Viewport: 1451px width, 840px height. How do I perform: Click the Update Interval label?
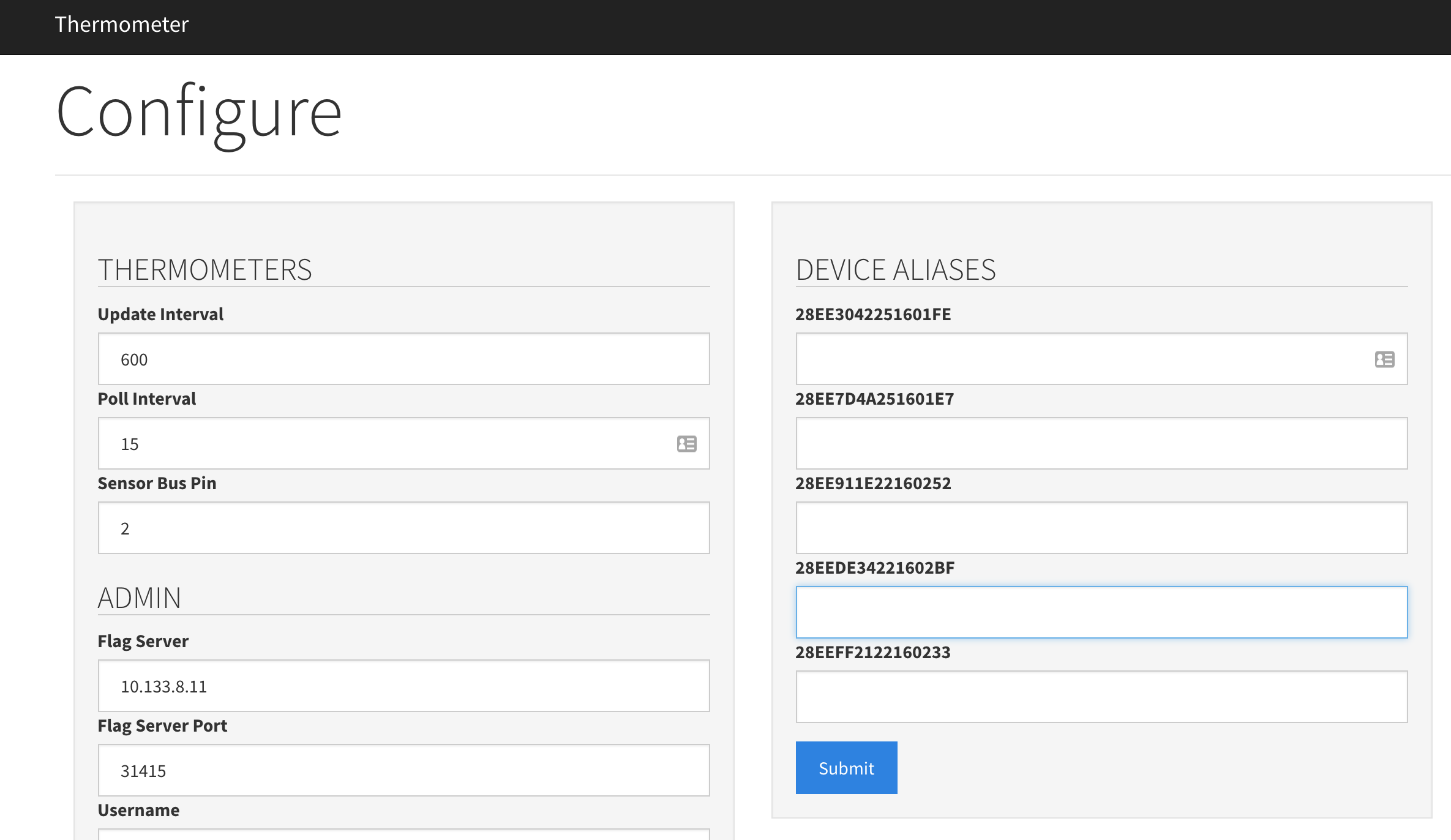(160, 314)
